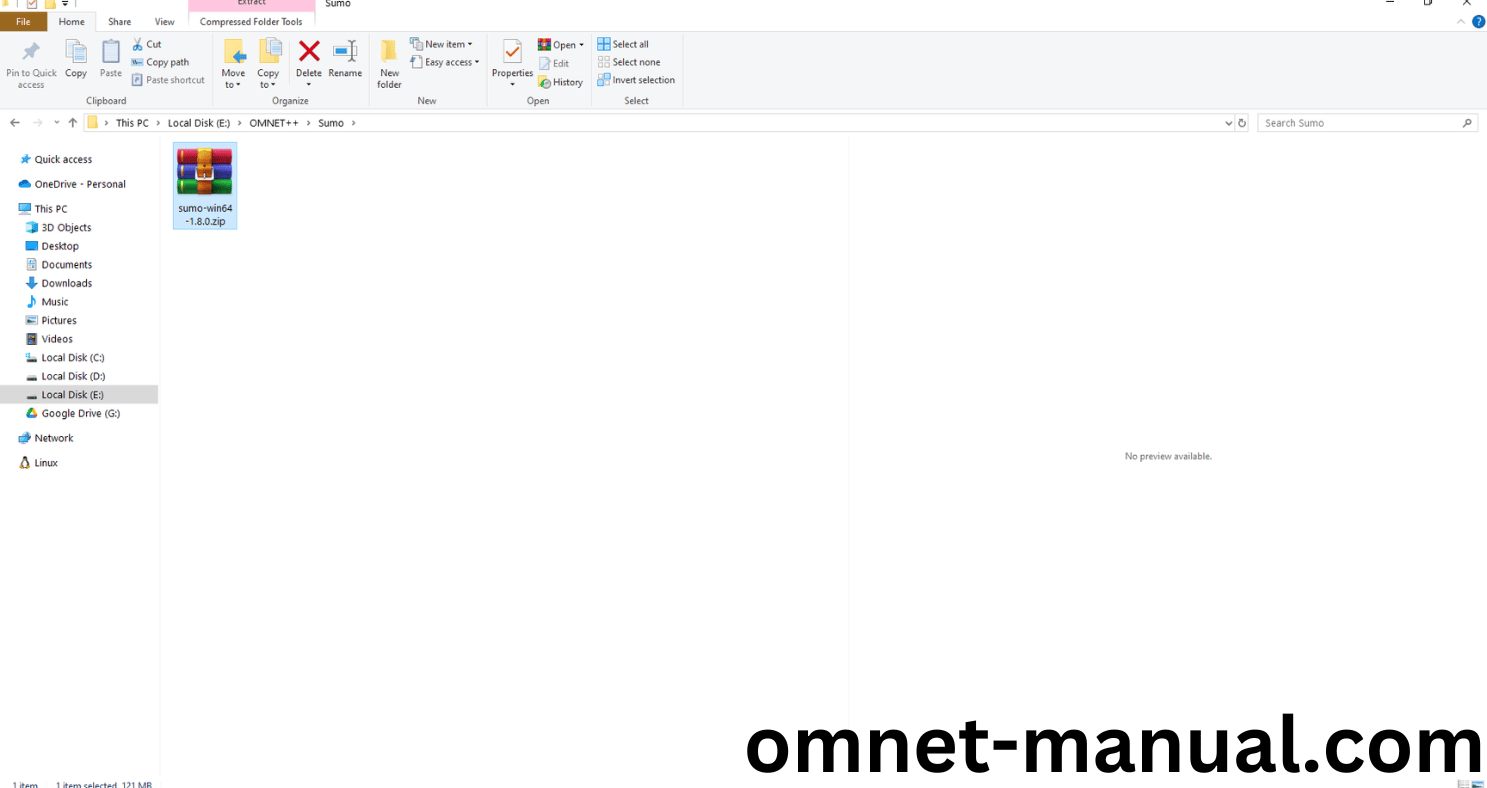Image resolution: width=1487 pixels, height=788 pixels.
Task: Open the New item dropdown
Action: tap(441, 44)
